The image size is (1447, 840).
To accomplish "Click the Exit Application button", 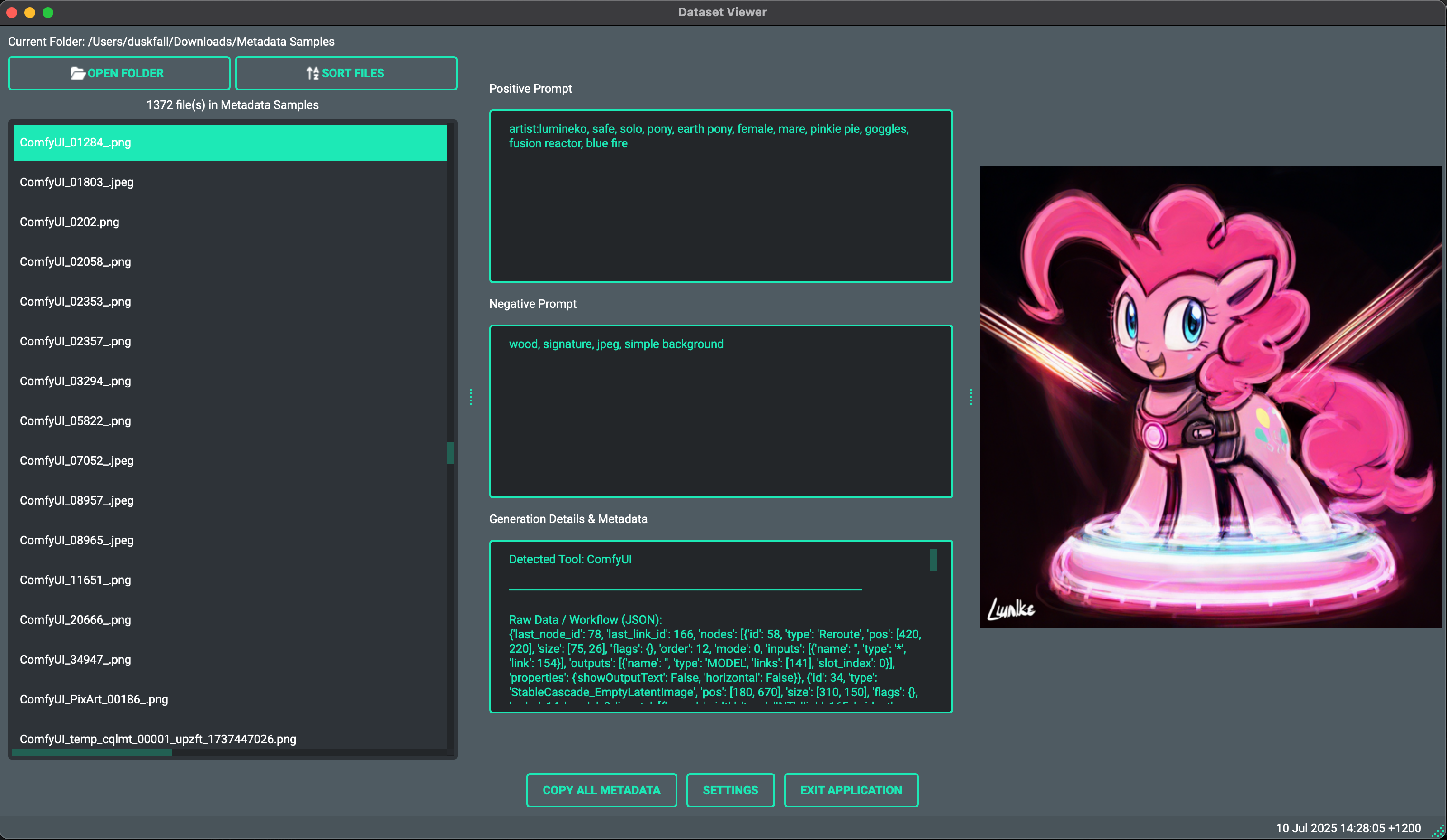I will pyautogui.click(x=851, y=790).
